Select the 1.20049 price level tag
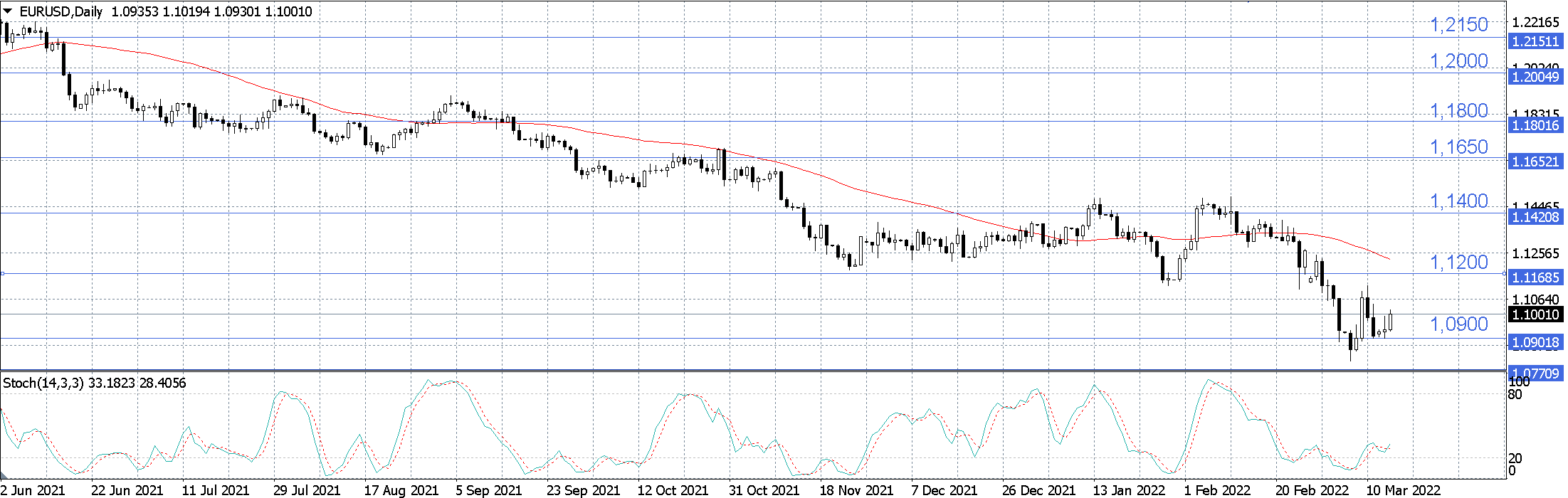 (1535, 77)
